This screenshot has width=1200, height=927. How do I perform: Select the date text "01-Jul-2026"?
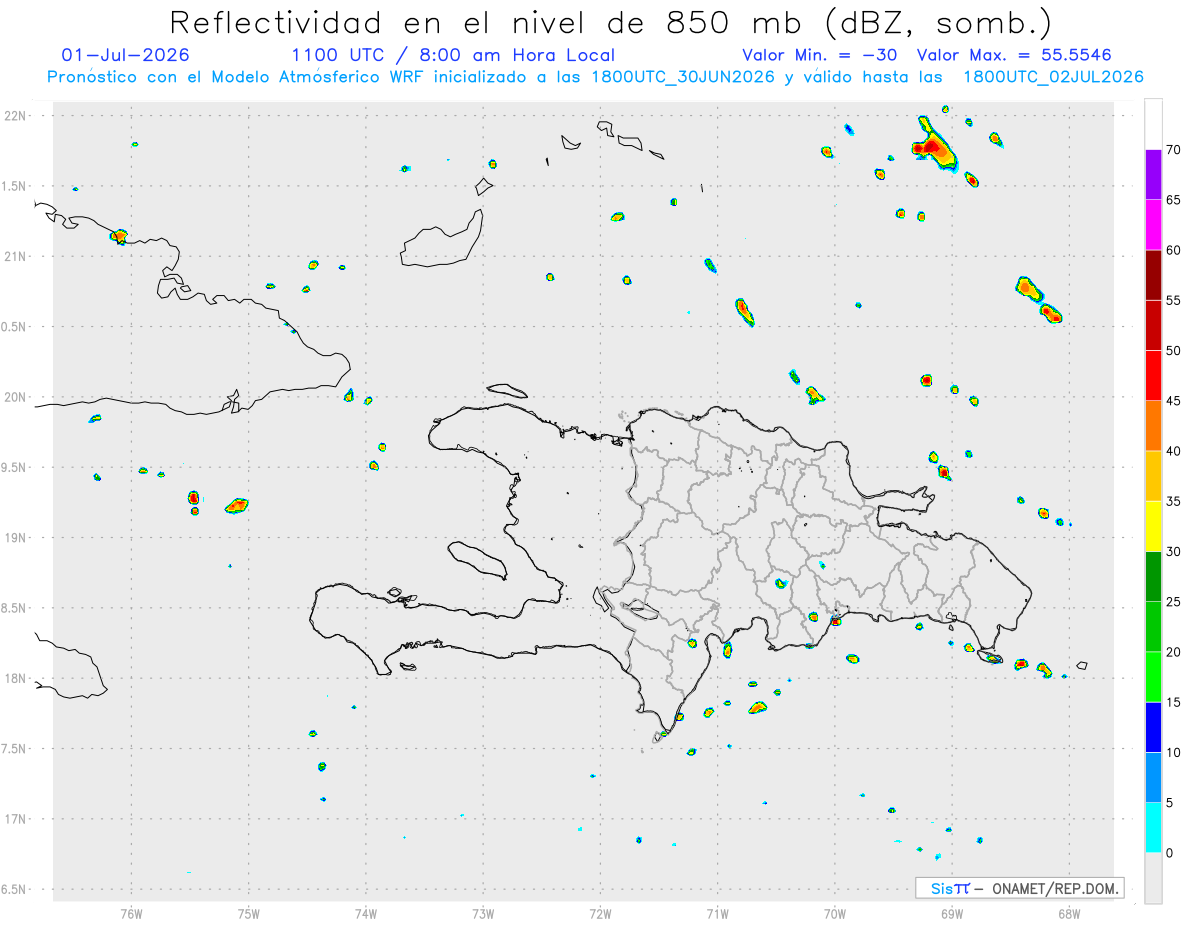pyautogui.click(x=125, y=55)
